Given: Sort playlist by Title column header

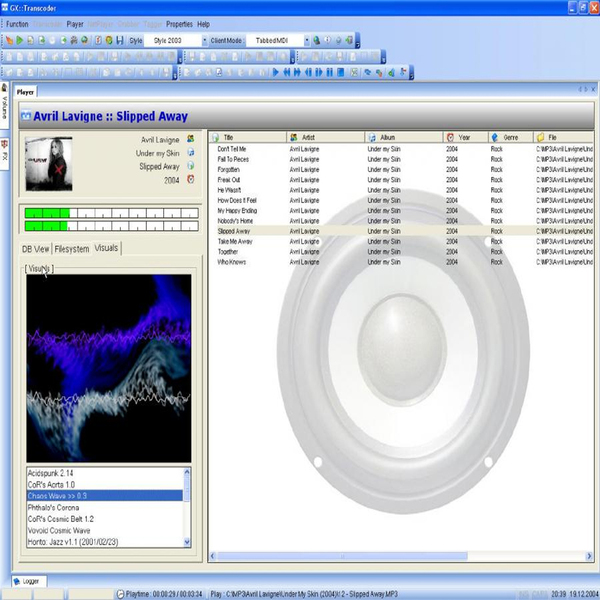Looking at the screenshot, I should click(248, 137).
